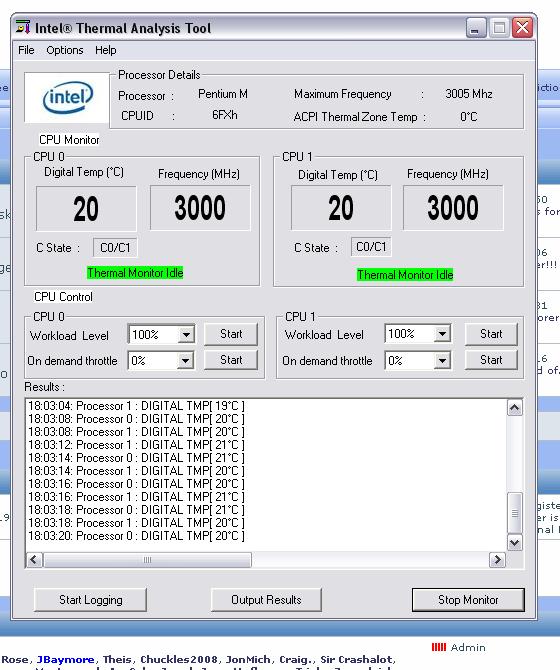The image size is (560, 670).
Task: Select log line 18:03:16 Processor 1
Action: pos(136,497)
